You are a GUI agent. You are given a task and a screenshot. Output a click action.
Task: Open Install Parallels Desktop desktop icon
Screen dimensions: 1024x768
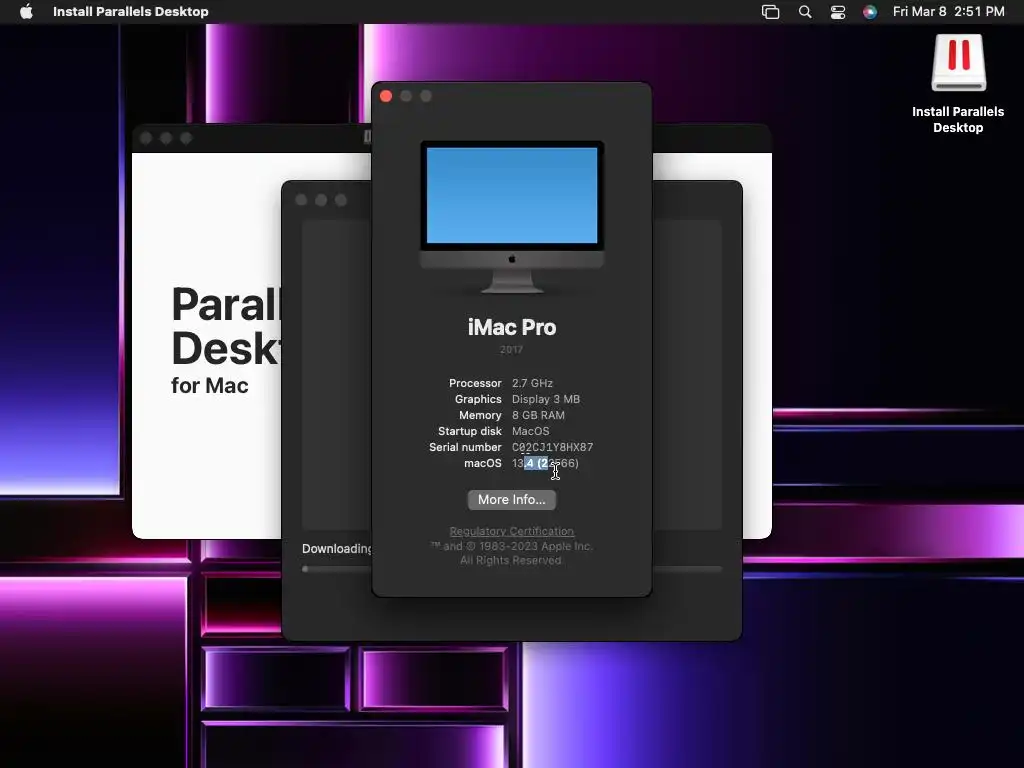(x=958, y=63)
